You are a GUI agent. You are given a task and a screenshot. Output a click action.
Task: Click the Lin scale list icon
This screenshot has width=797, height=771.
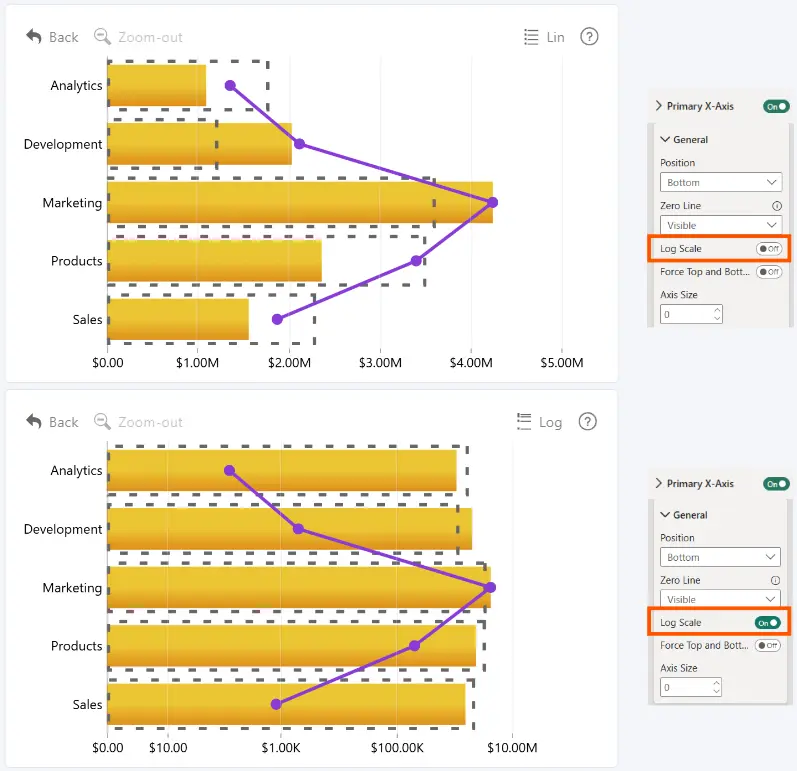click(x=531, y=37)
